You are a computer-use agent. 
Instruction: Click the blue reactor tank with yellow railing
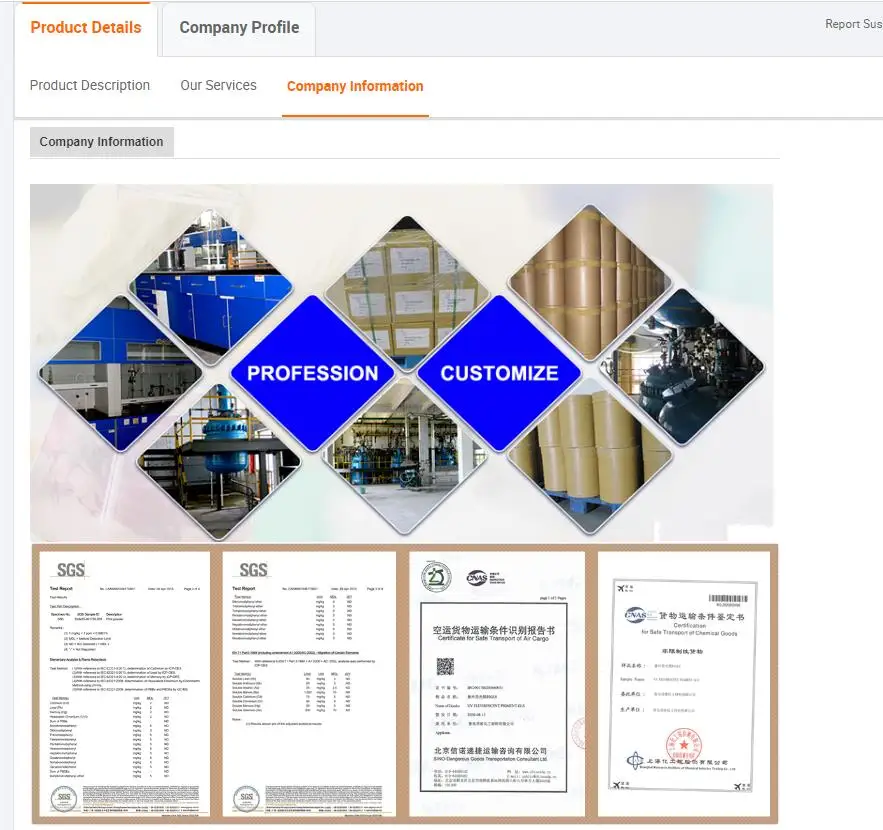click(x=219, y=462)
